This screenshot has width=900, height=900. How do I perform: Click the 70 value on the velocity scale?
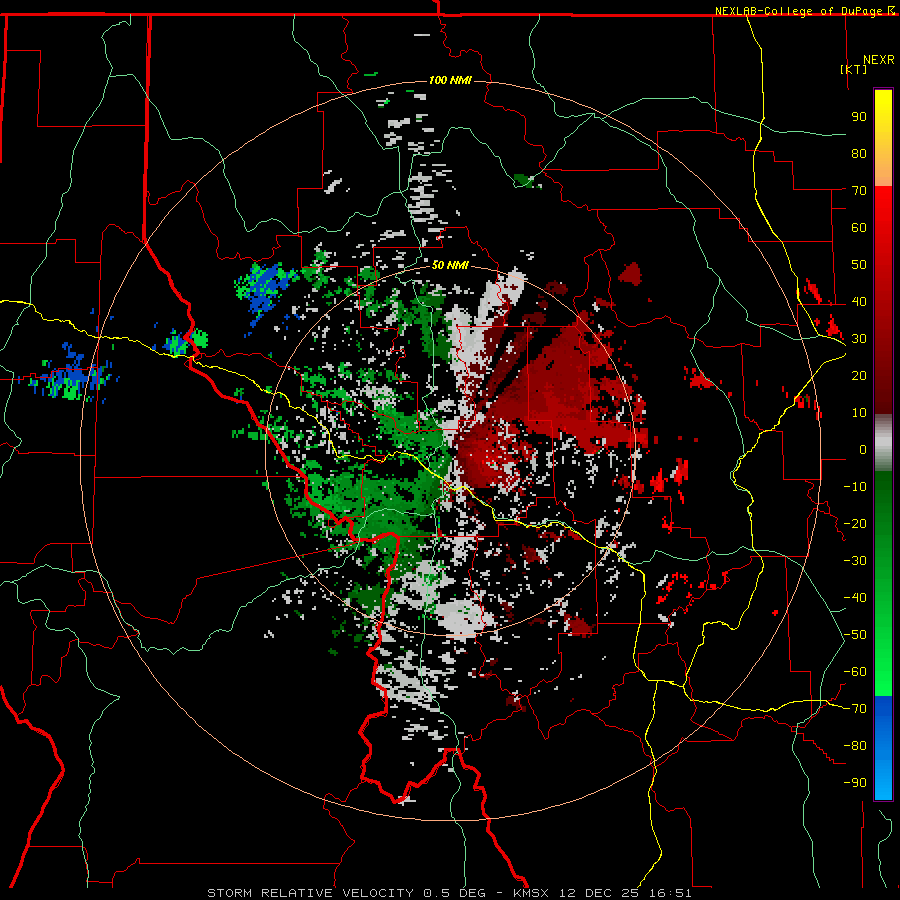859,191
